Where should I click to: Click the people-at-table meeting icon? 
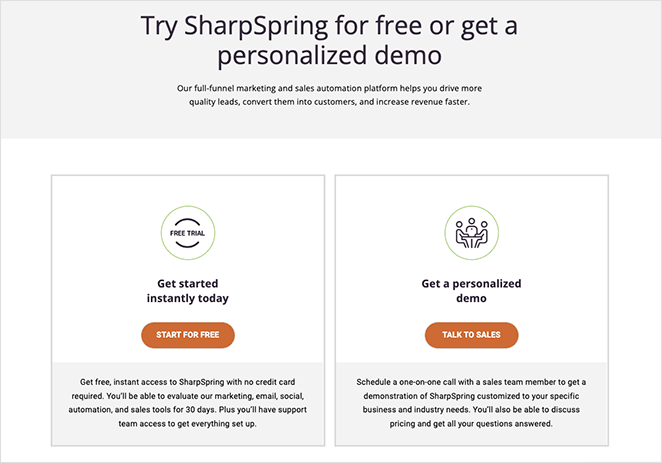coord(471,232)
